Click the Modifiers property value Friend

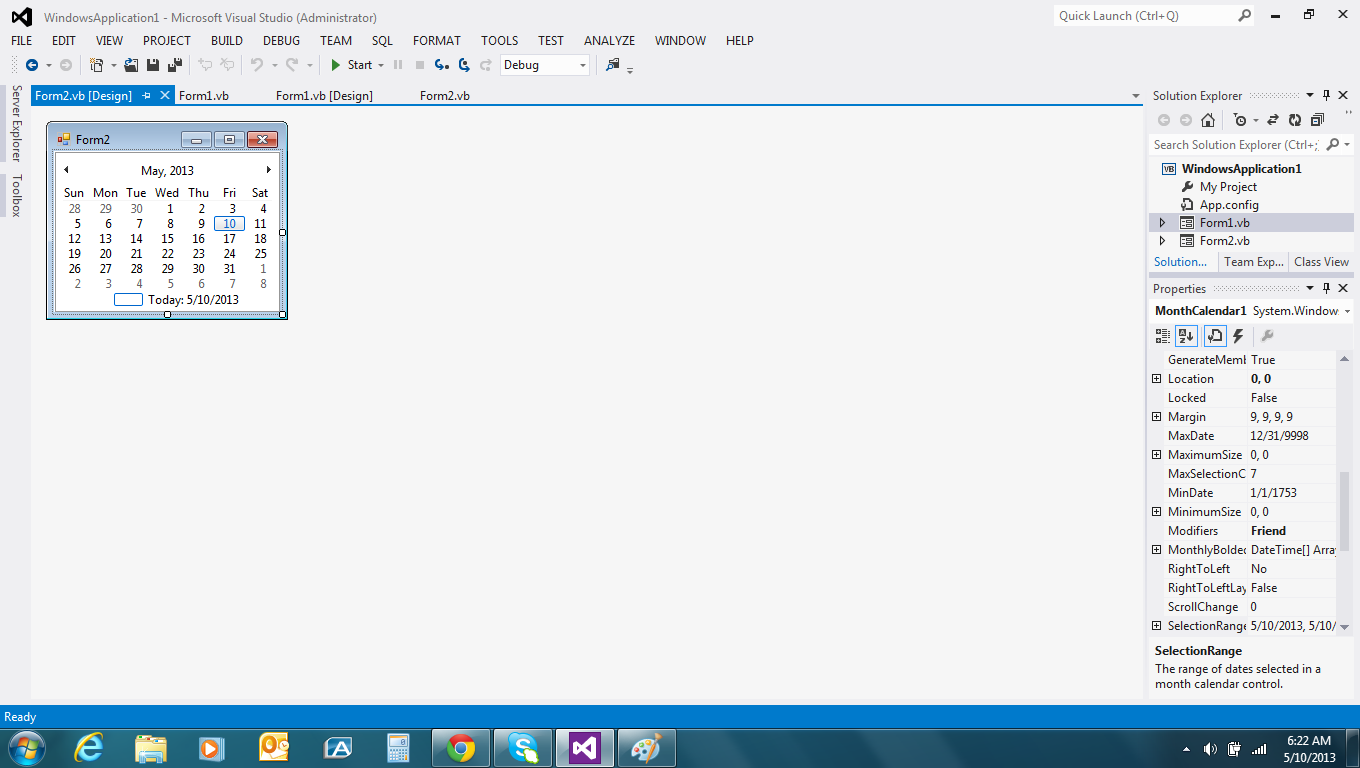tap(1268, 531)
